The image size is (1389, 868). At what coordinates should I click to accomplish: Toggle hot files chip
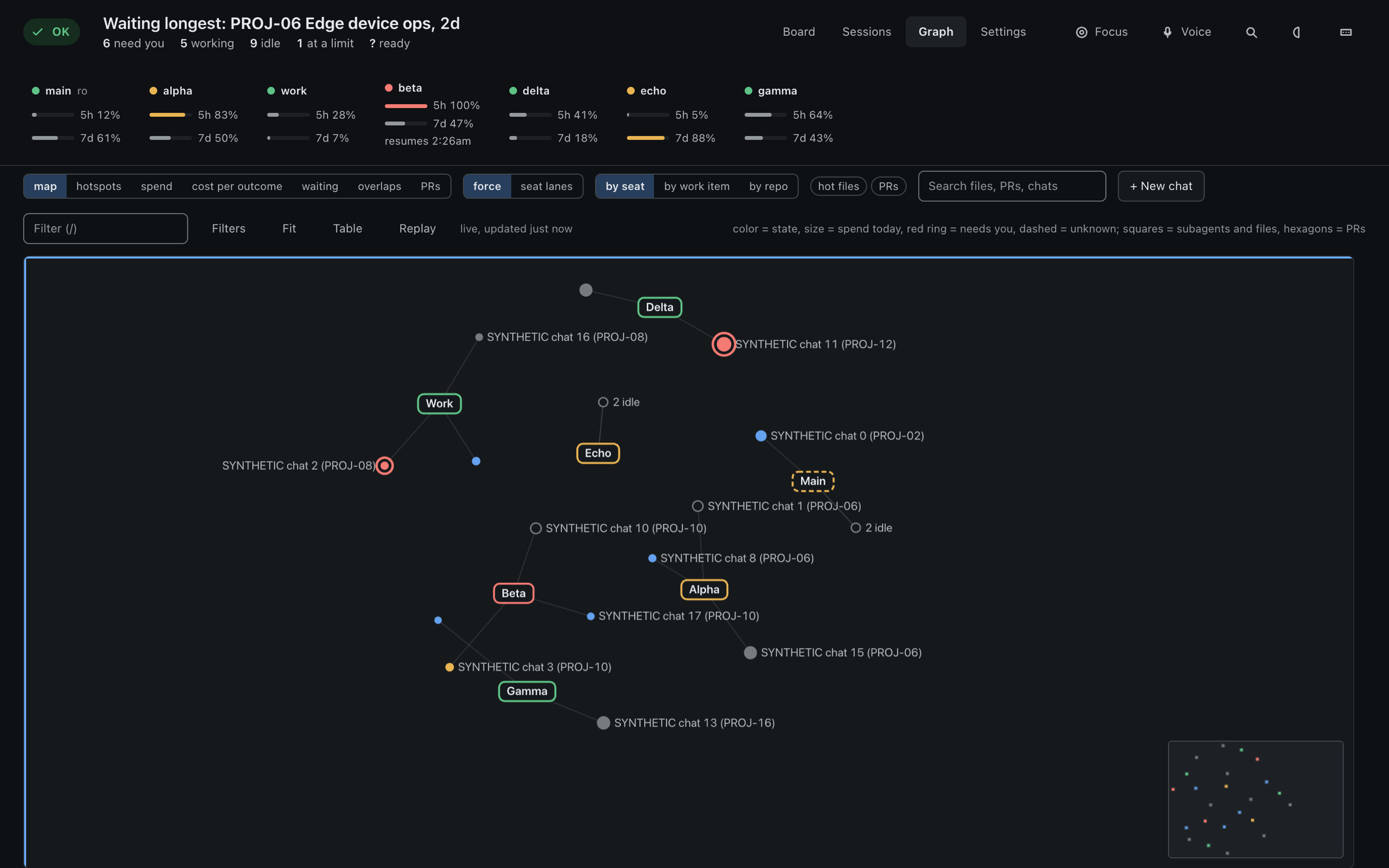838,186
